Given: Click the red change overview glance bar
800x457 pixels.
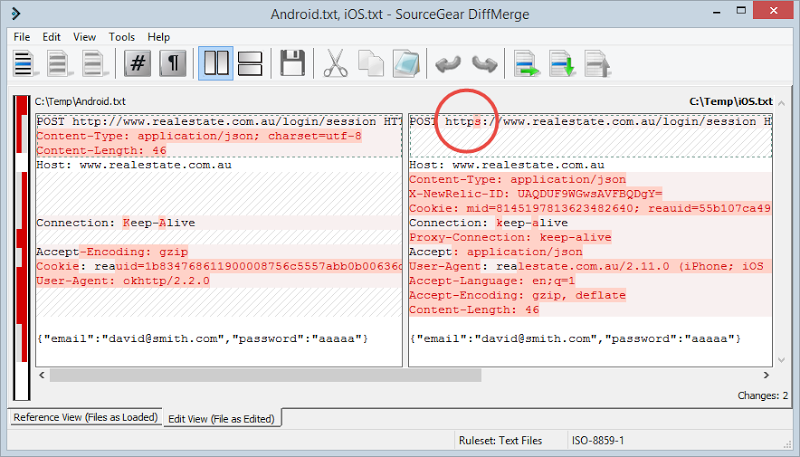Looking at the screenshot, I should tap(21, 248).
